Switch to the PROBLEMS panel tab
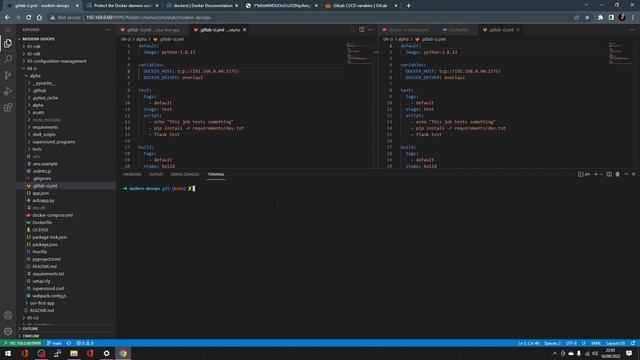 coord(132,174)
